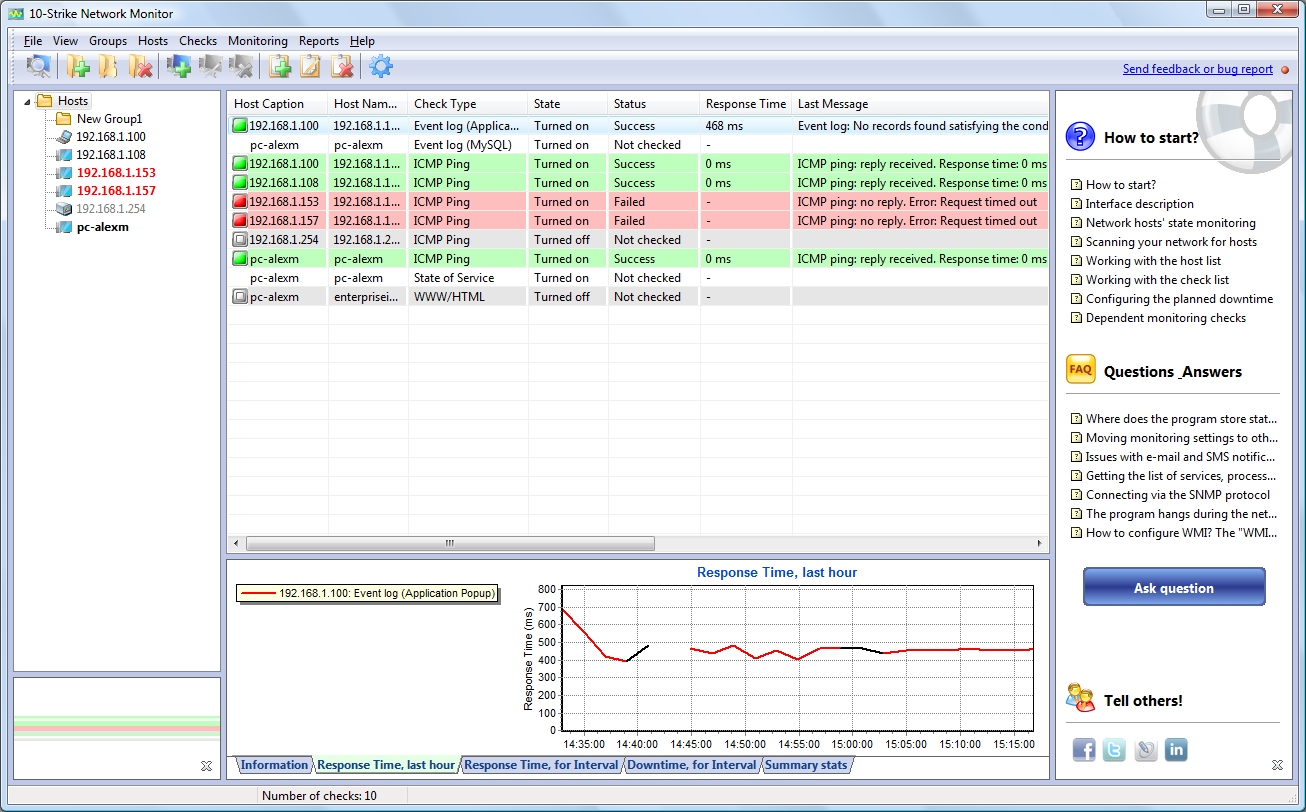
Task: Click the delete check clipboard icon
Action: [x=342, y=67]
